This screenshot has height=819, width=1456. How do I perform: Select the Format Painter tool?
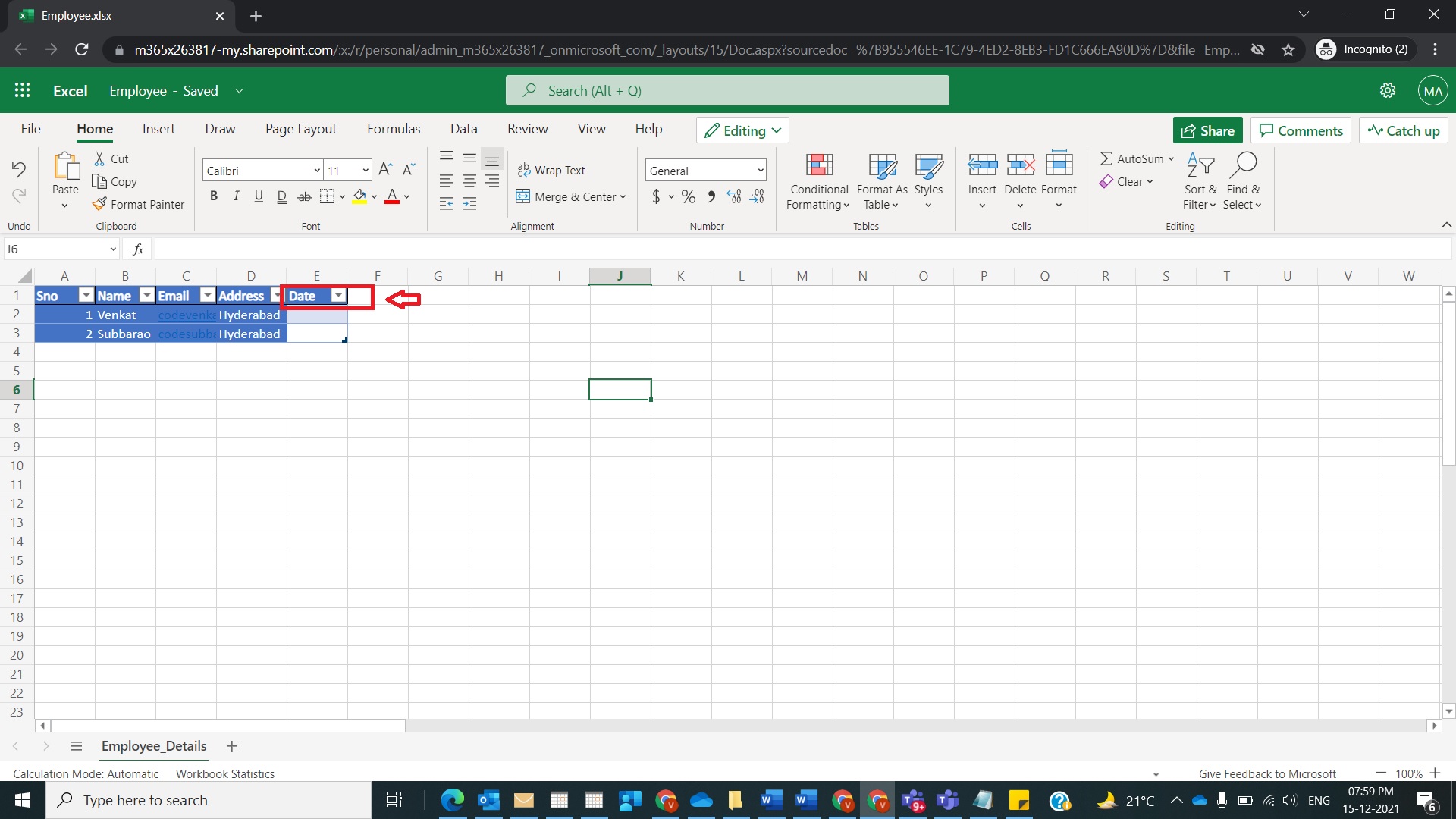point(139,203)
